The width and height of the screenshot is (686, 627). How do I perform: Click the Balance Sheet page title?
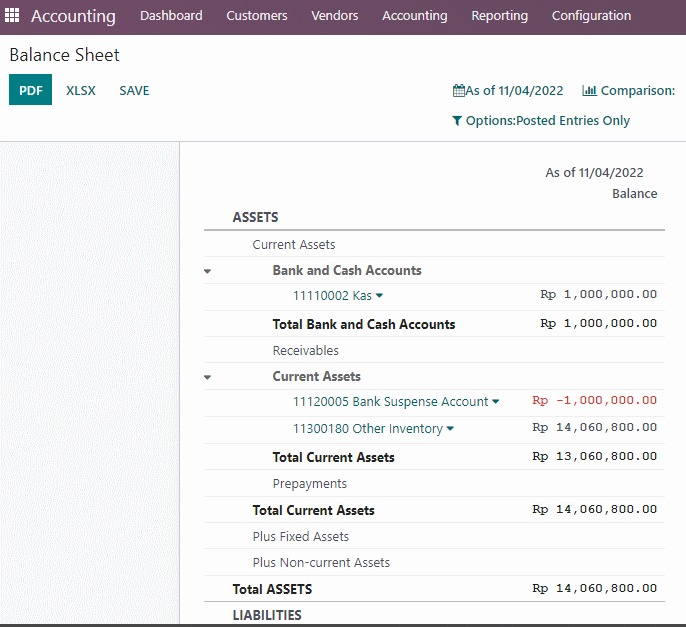(64, 55)
